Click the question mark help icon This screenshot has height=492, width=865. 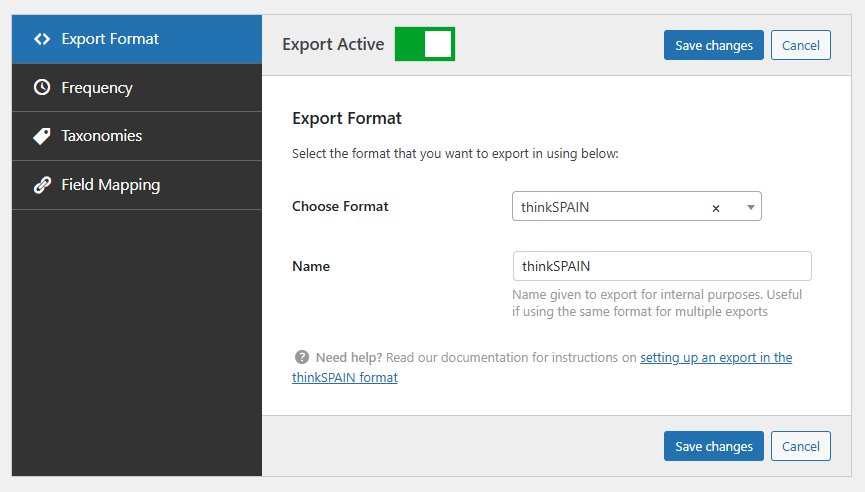pyautogui.click(x=301, y=357)
